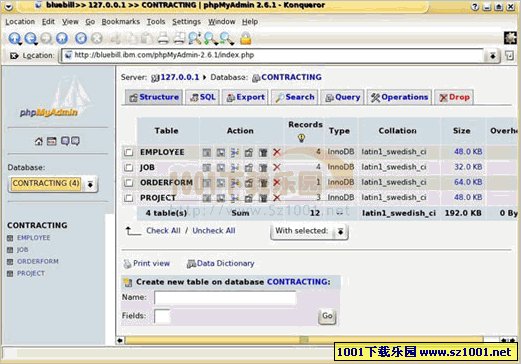This screenshot has width=521, height=364.
Task: Switch to the SQL tab
Action: point(202,97)
